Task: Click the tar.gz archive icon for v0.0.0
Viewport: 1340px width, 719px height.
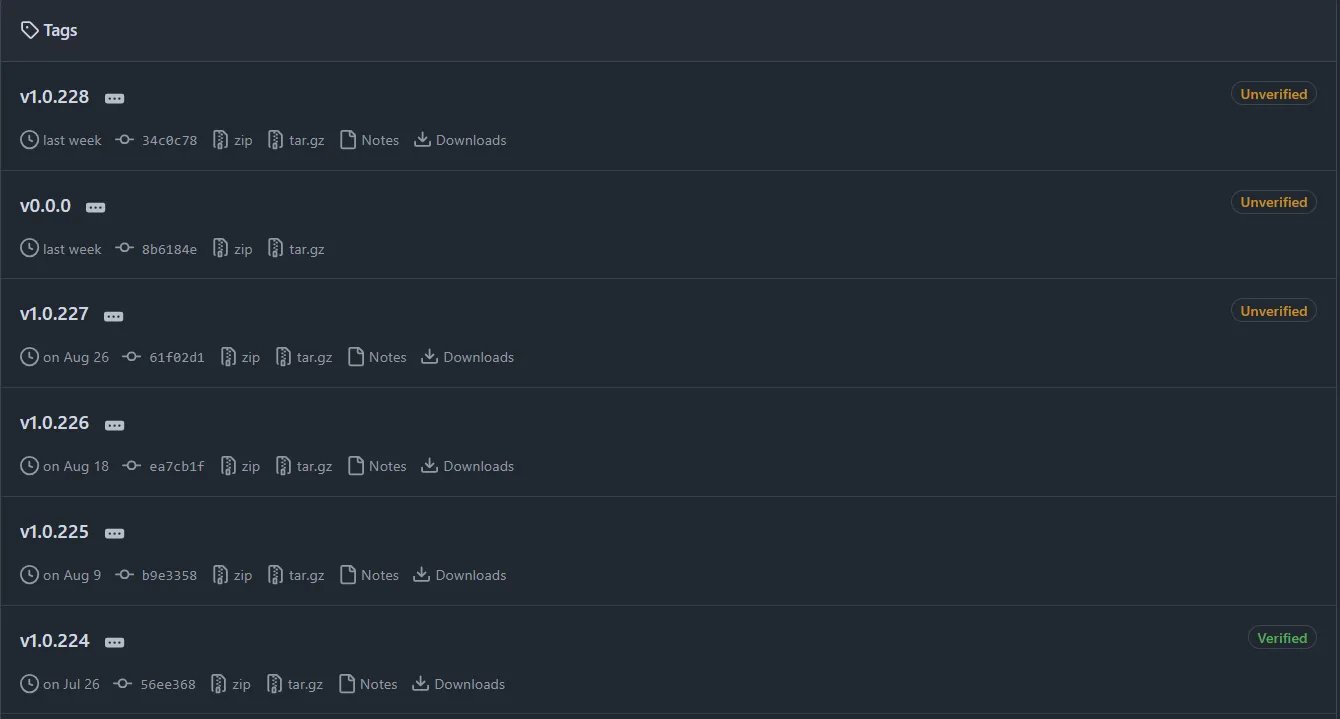Action: pos(276,249)
